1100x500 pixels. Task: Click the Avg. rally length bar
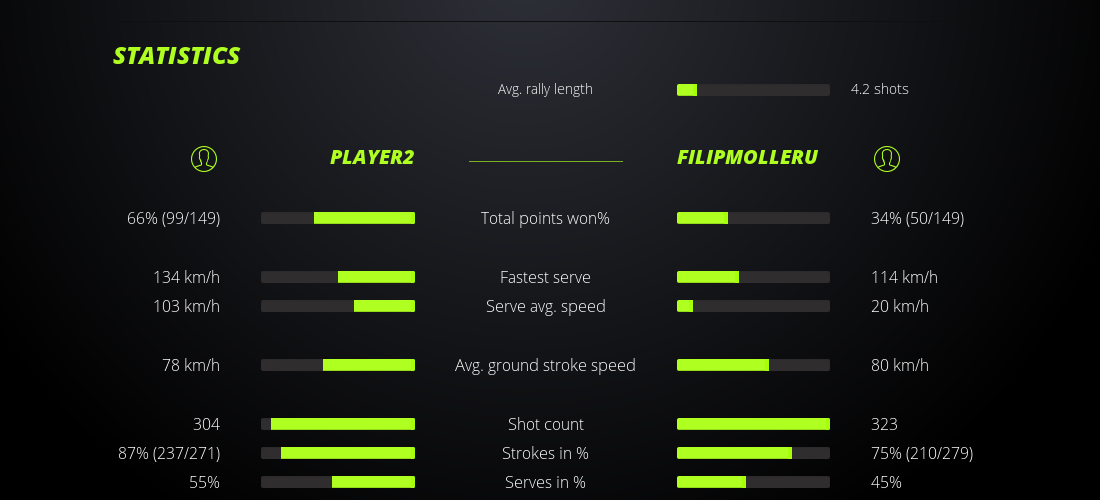(753, 90)
